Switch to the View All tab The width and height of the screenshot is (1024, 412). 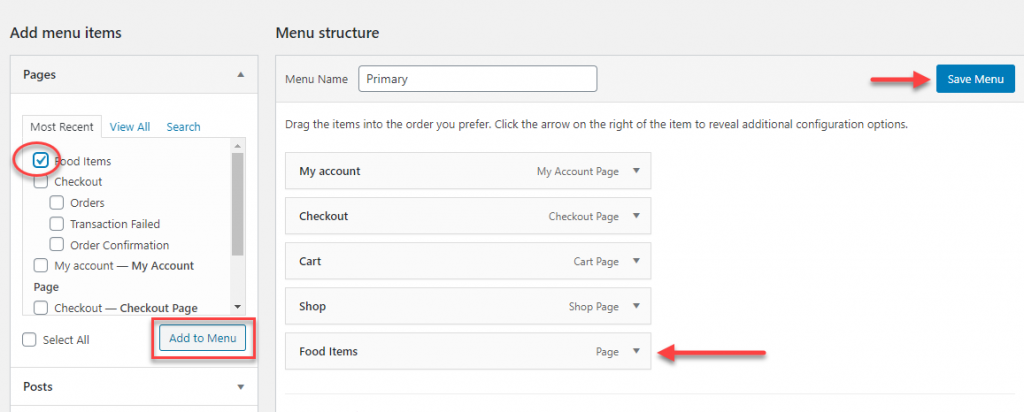click(x=130, y=127)
